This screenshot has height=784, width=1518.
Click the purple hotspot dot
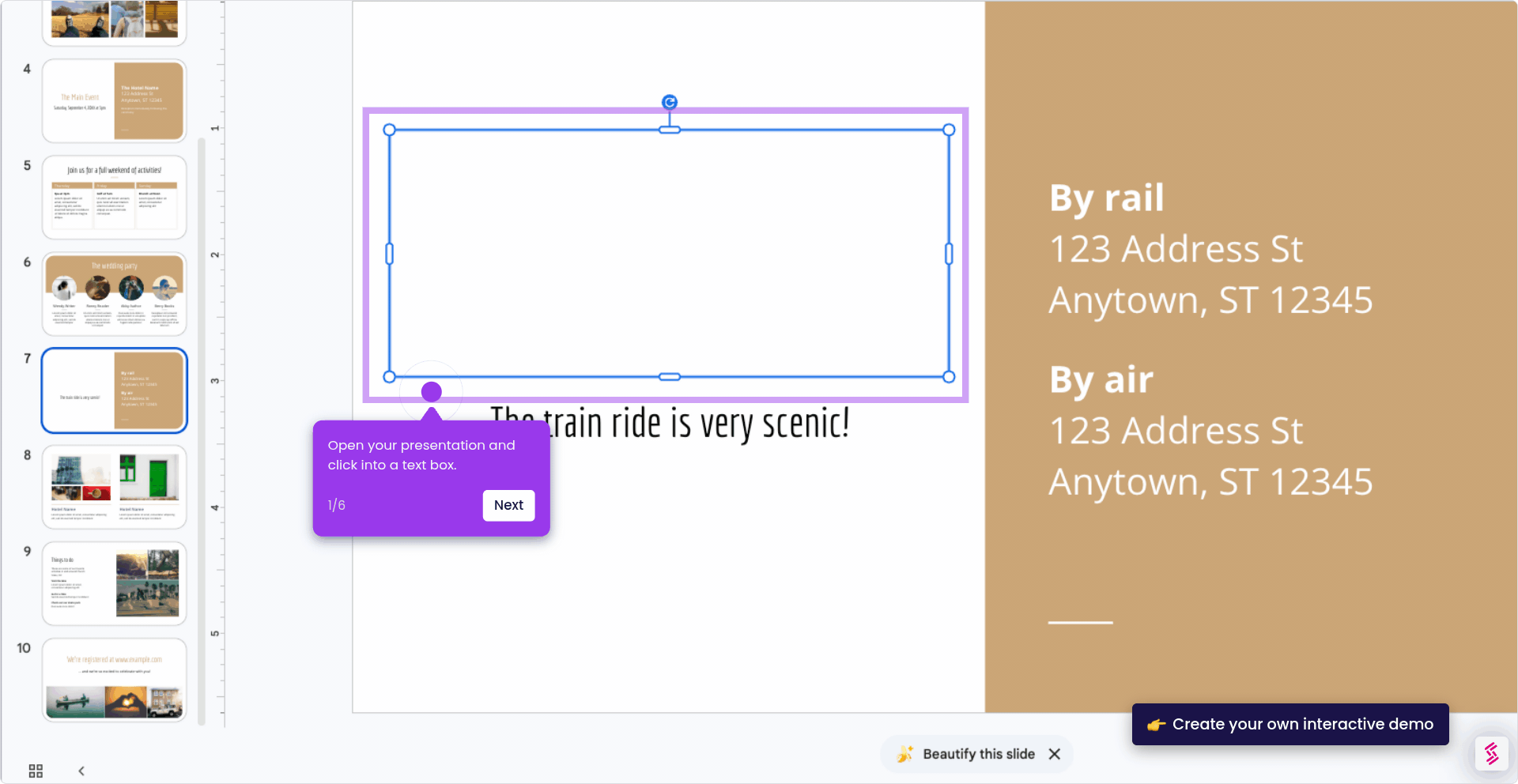431,392
